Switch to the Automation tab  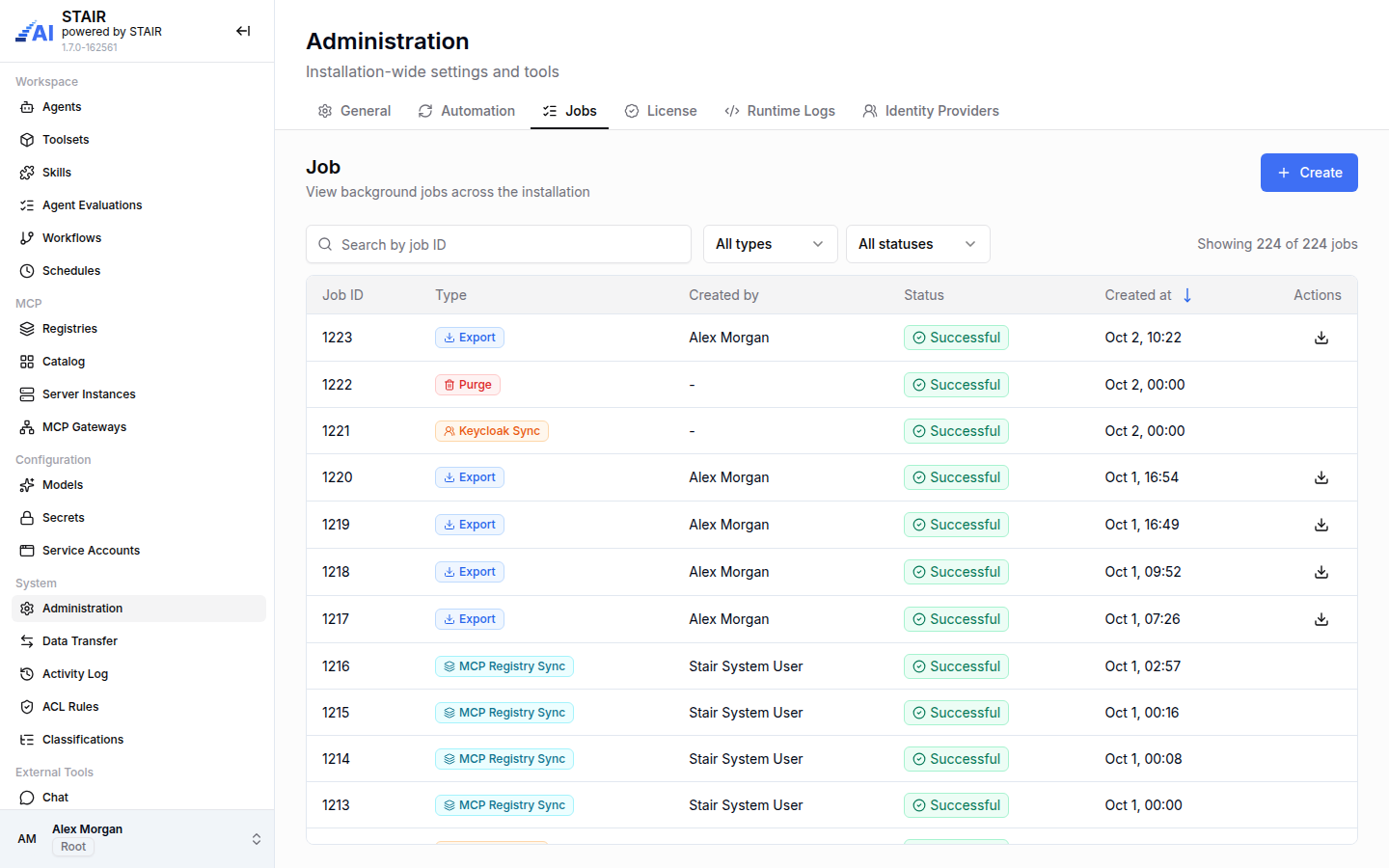[467, 111]
